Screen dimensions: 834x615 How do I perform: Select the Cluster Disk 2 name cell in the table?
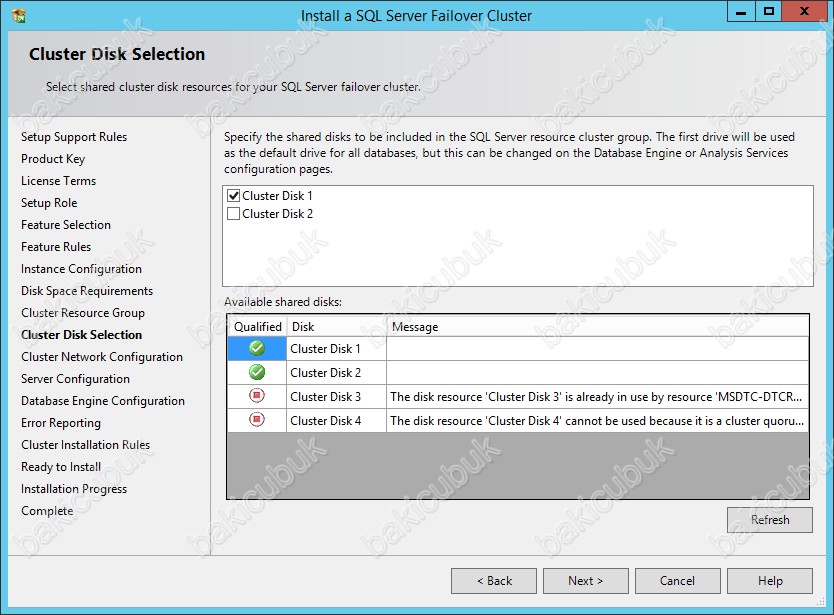coord(336,372)
